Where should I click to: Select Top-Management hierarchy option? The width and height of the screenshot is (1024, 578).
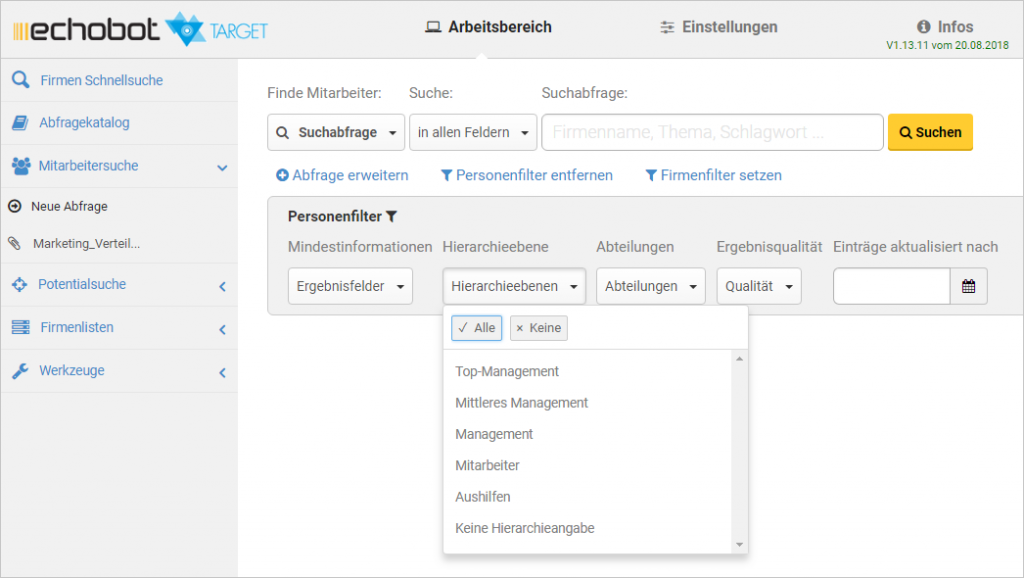tap(507, 371)
